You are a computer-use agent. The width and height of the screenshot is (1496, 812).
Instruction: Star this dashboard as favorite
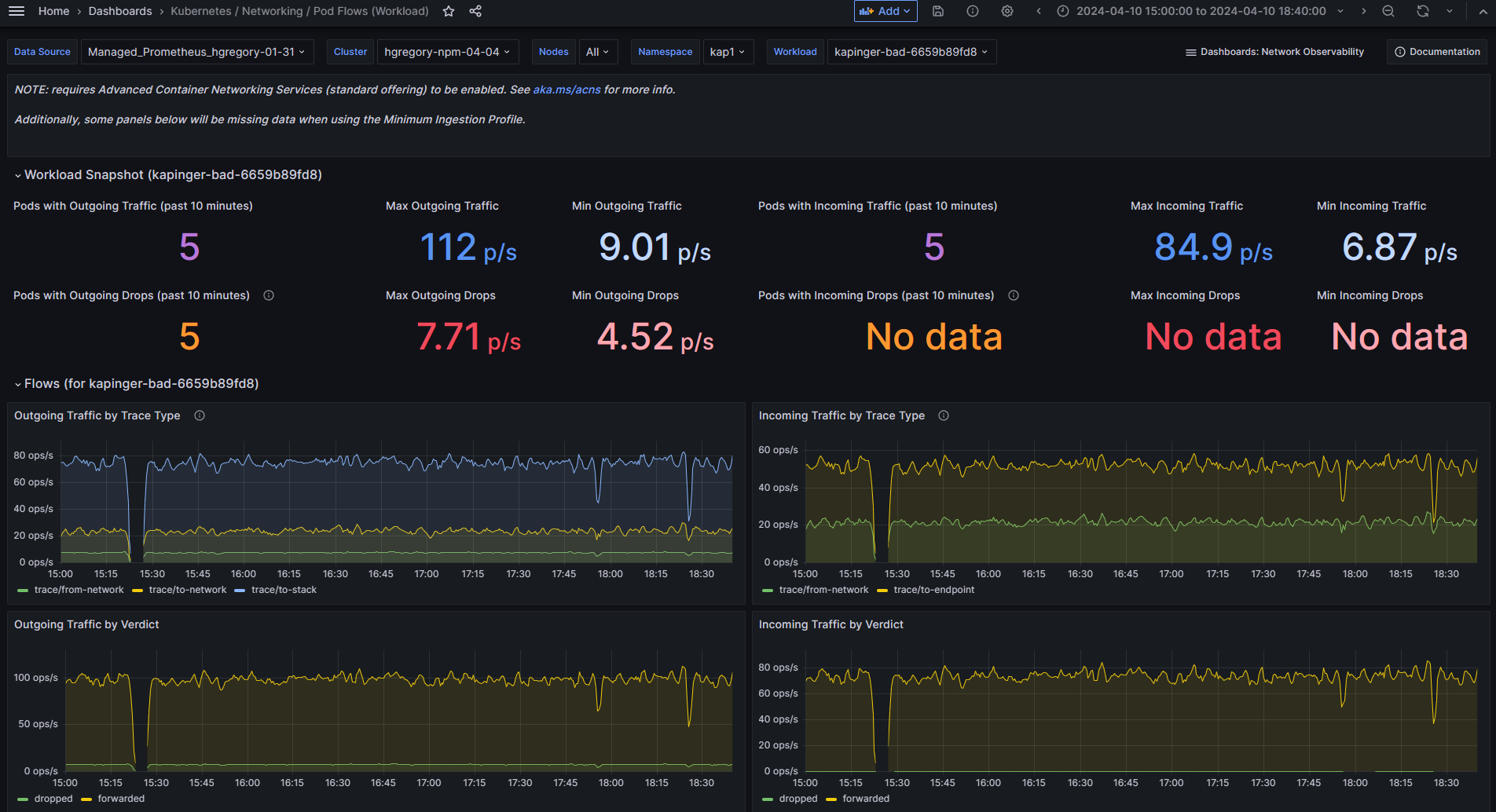(x=449, y=11)
